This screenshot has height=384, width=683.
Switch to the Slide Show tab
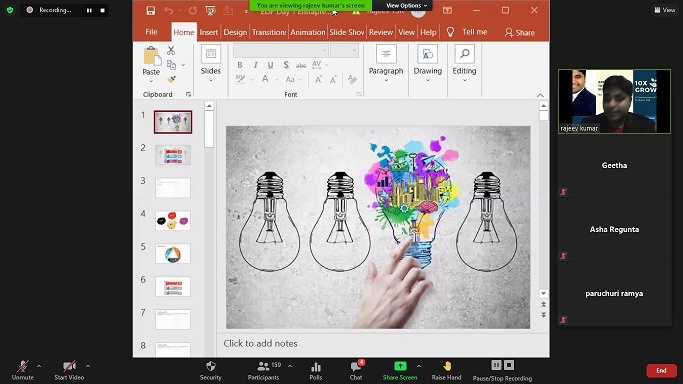(346, 32)
